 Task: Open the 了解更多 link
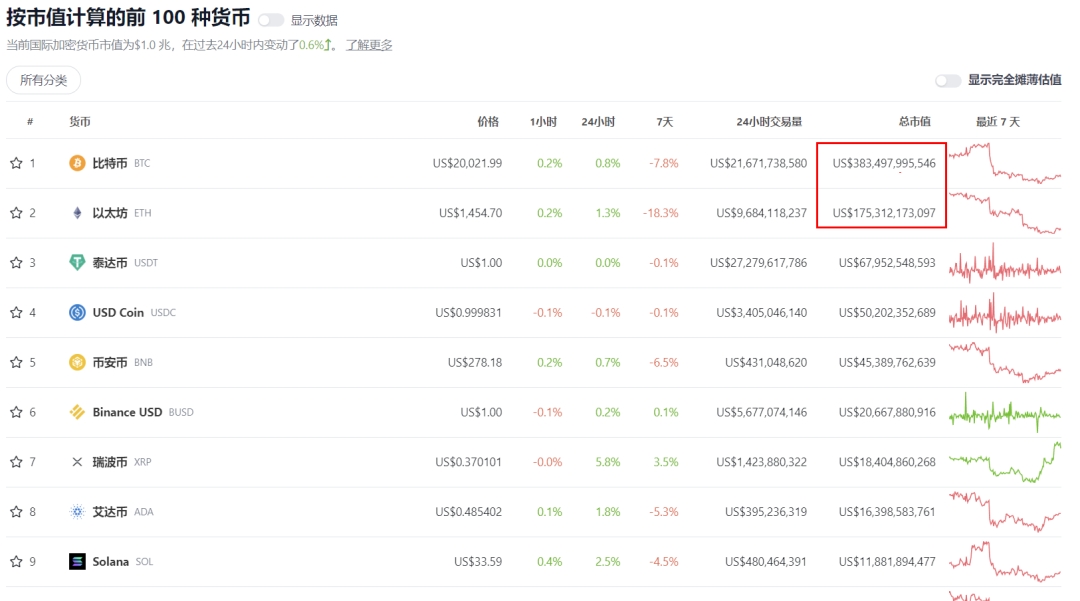[369, 45]
